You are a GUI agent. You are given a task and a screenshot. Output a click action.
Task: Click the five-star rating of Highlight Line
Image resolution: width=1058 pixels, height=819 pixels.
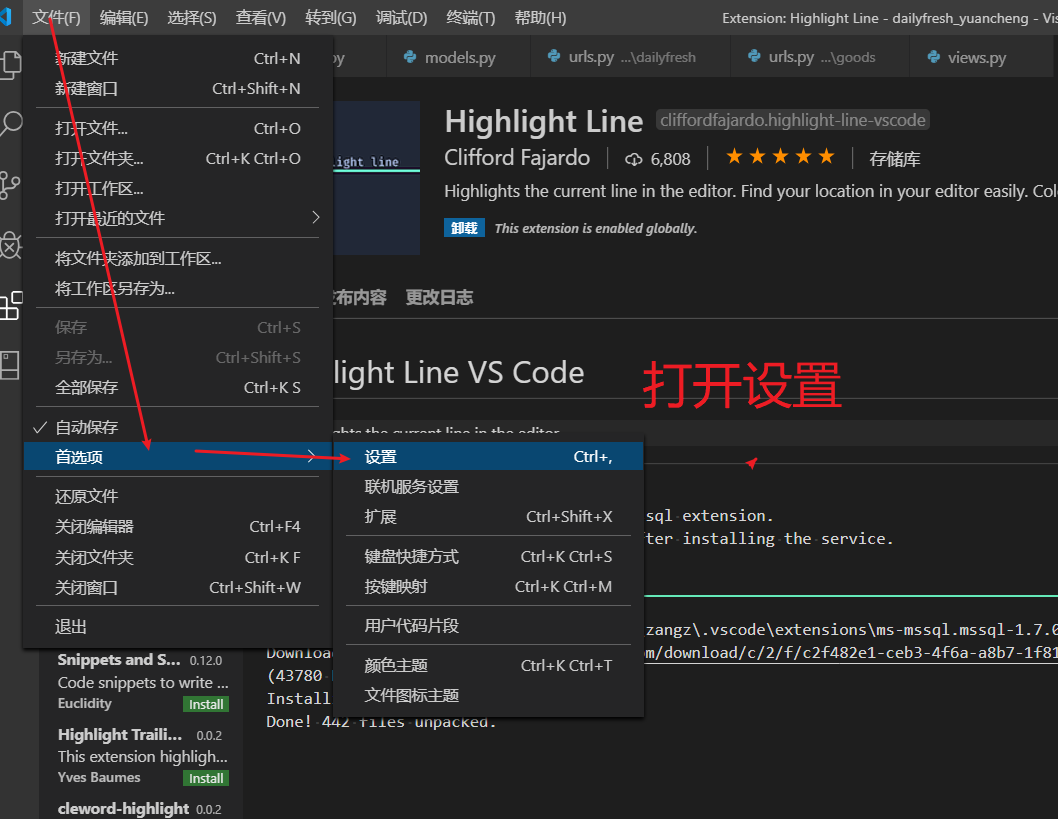[780, 157]
